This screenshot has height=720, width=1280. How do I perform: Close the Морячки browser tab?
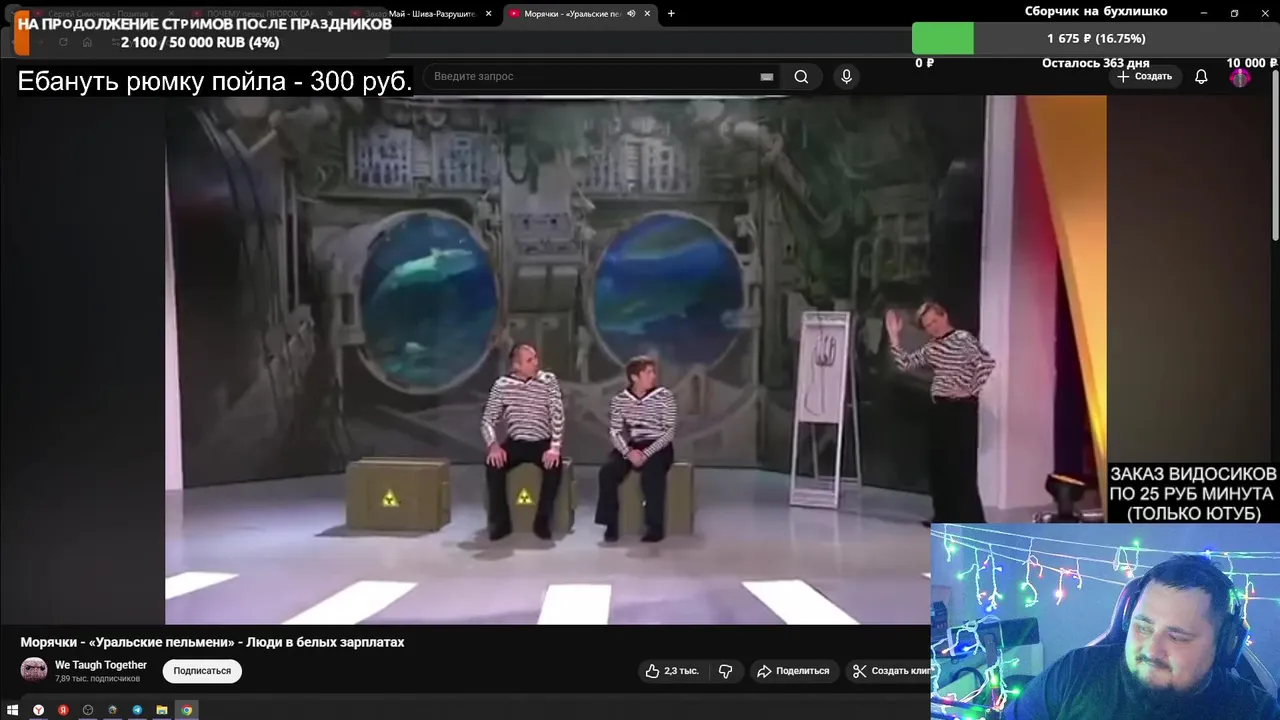[x=648, y=14]
